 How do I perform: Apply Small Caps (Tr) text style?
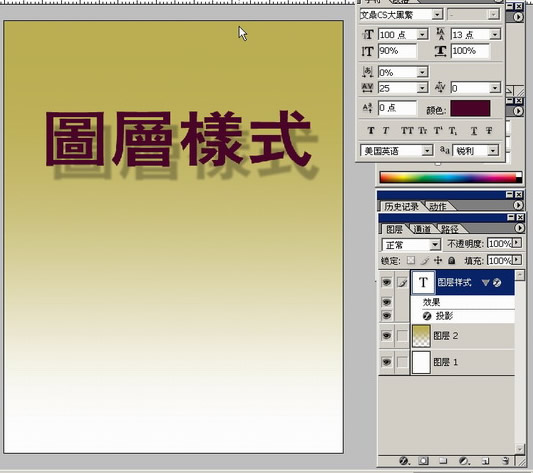click(x=423, y=131)
